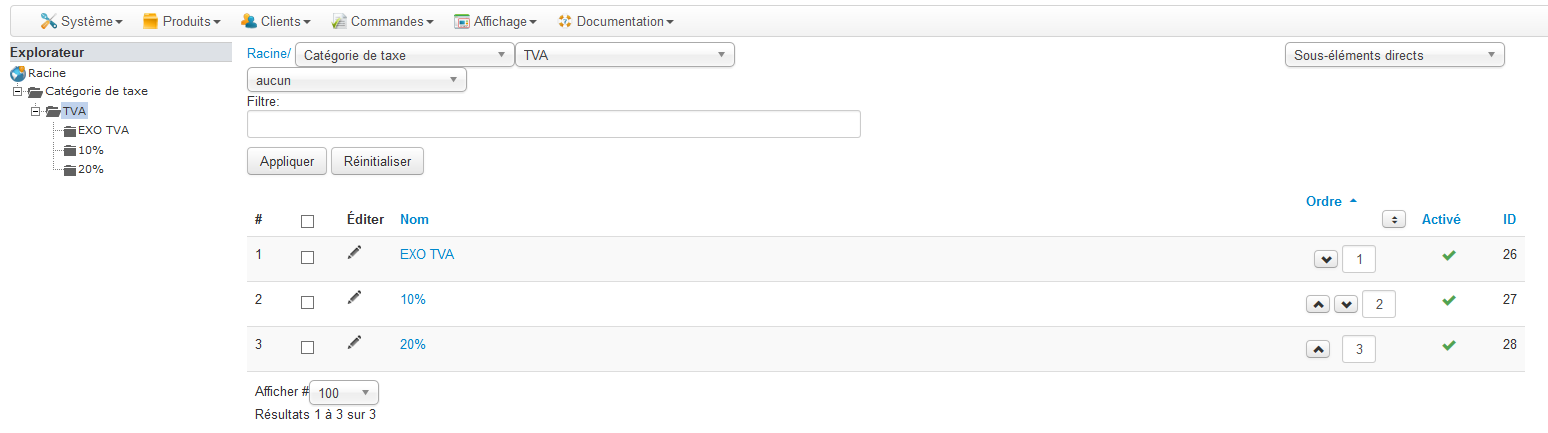Screen dimensions: 1548x433
Task: Check the select-all checkbox in table header
Action: (307, 221)
